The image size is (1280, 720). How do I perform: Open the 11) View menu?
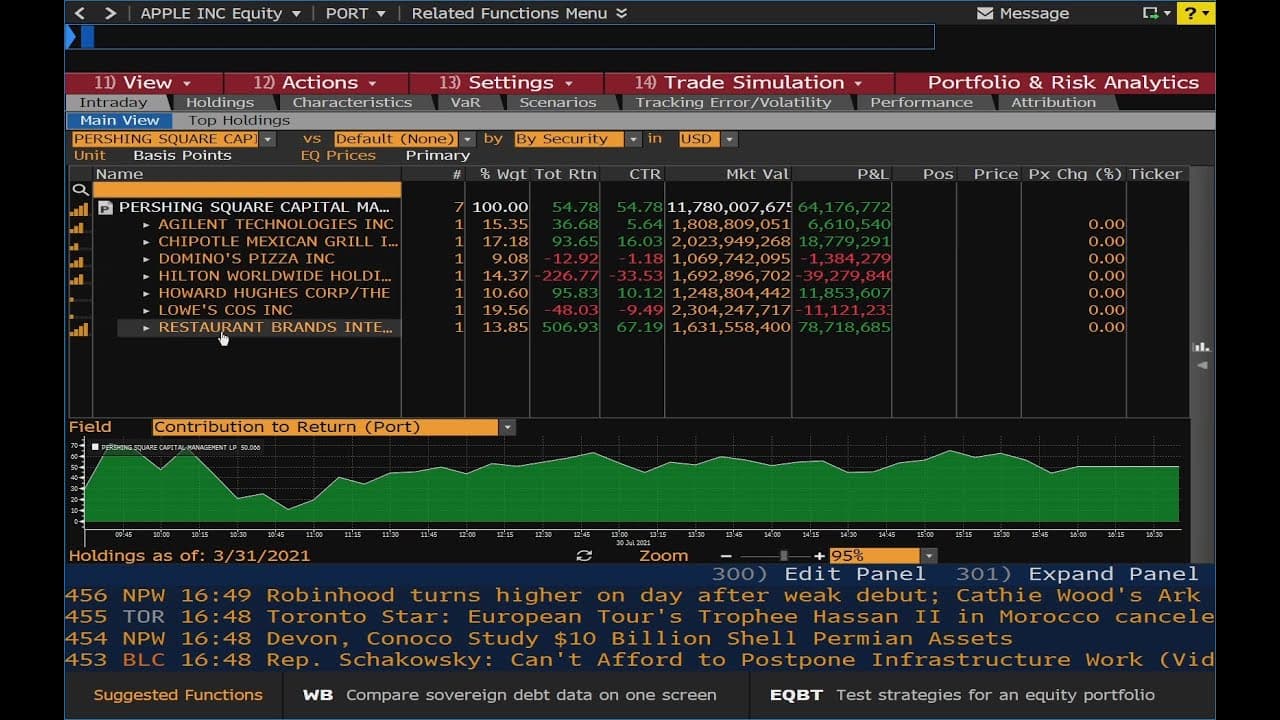[x=142, y=83]
